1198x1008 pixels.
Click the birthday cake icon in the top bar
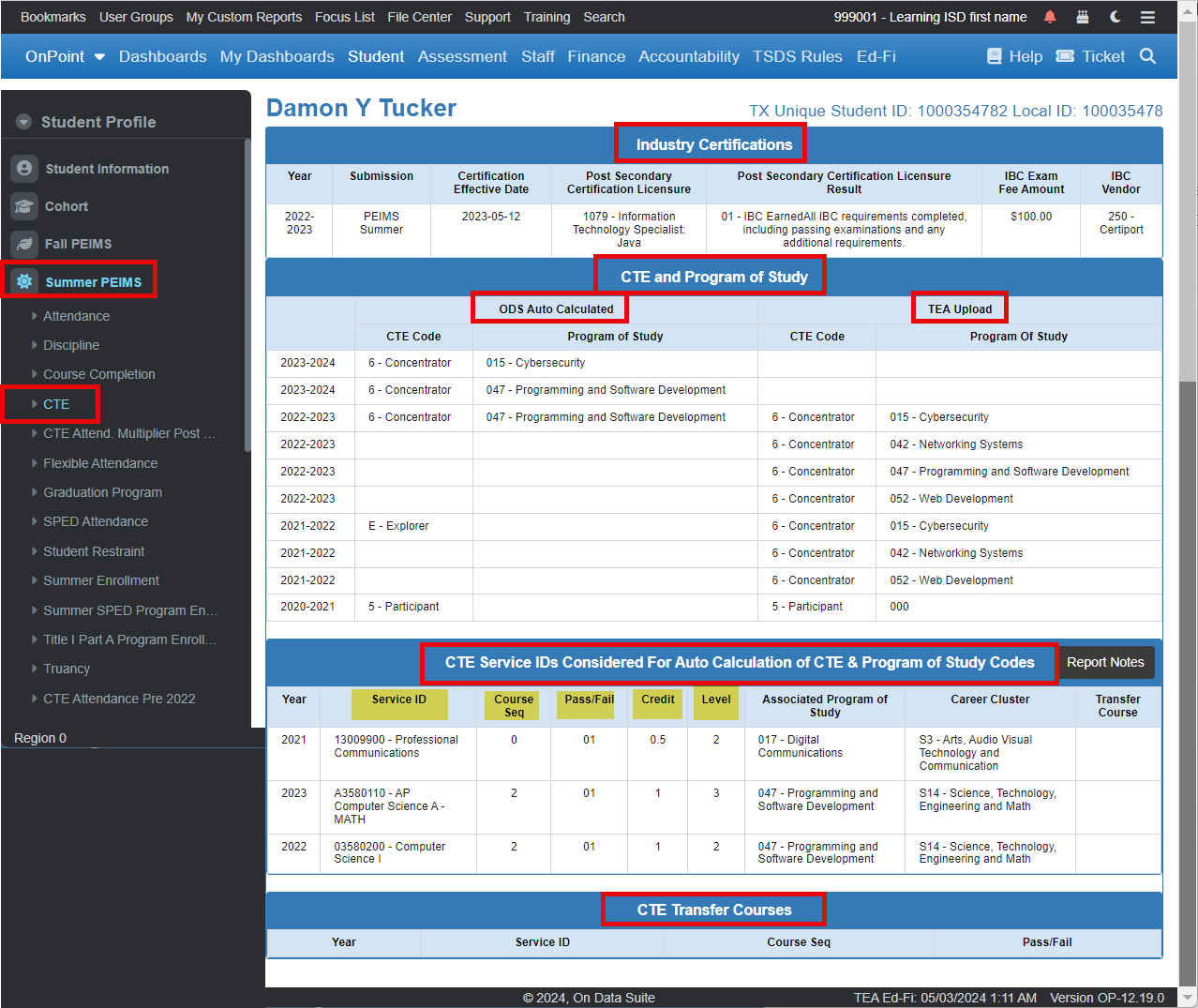coord(1082,16)
